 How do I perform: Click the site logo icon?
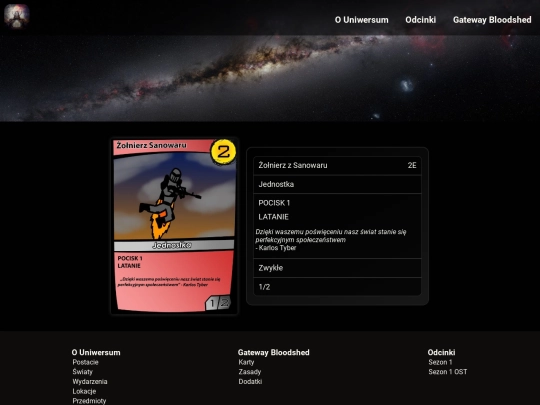point(17,16)
